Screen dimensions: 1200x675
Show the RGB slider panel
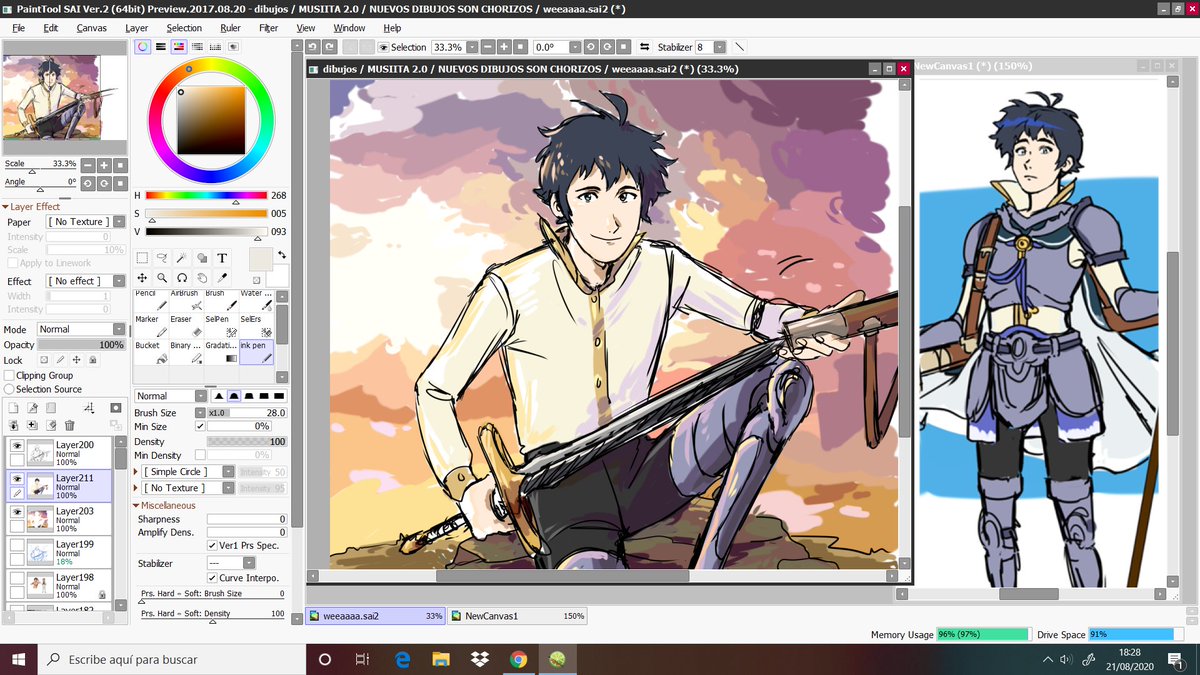pyautogui.click(x=161, y=46)
